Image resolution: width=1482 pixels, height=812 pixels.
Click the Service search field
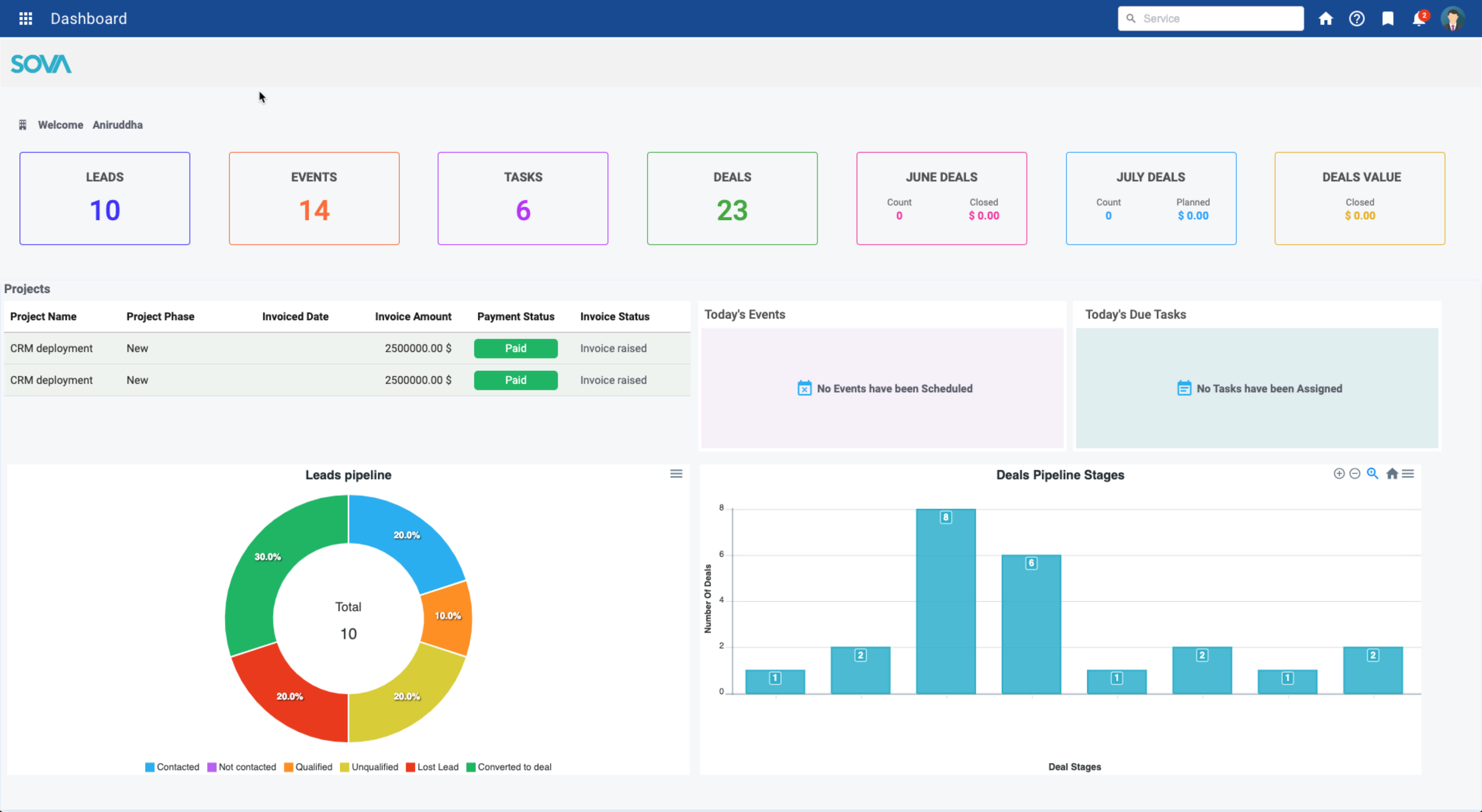click(1210, 19)
